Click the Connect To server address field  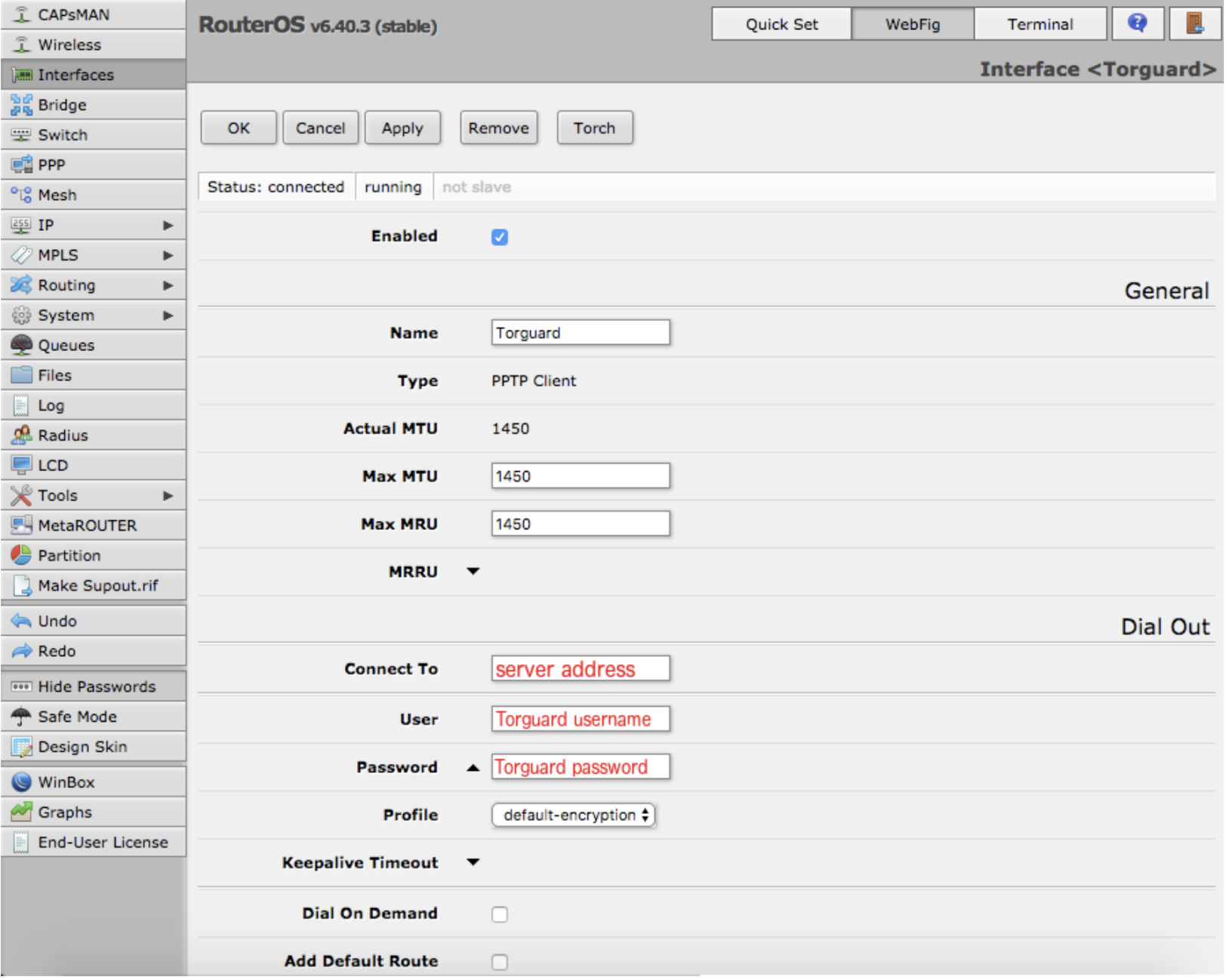(x=581, y=668)
